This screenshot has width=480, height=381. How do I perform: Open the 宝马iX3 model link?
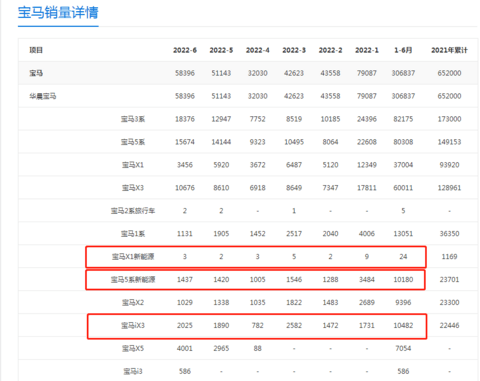tap(133, 326)
